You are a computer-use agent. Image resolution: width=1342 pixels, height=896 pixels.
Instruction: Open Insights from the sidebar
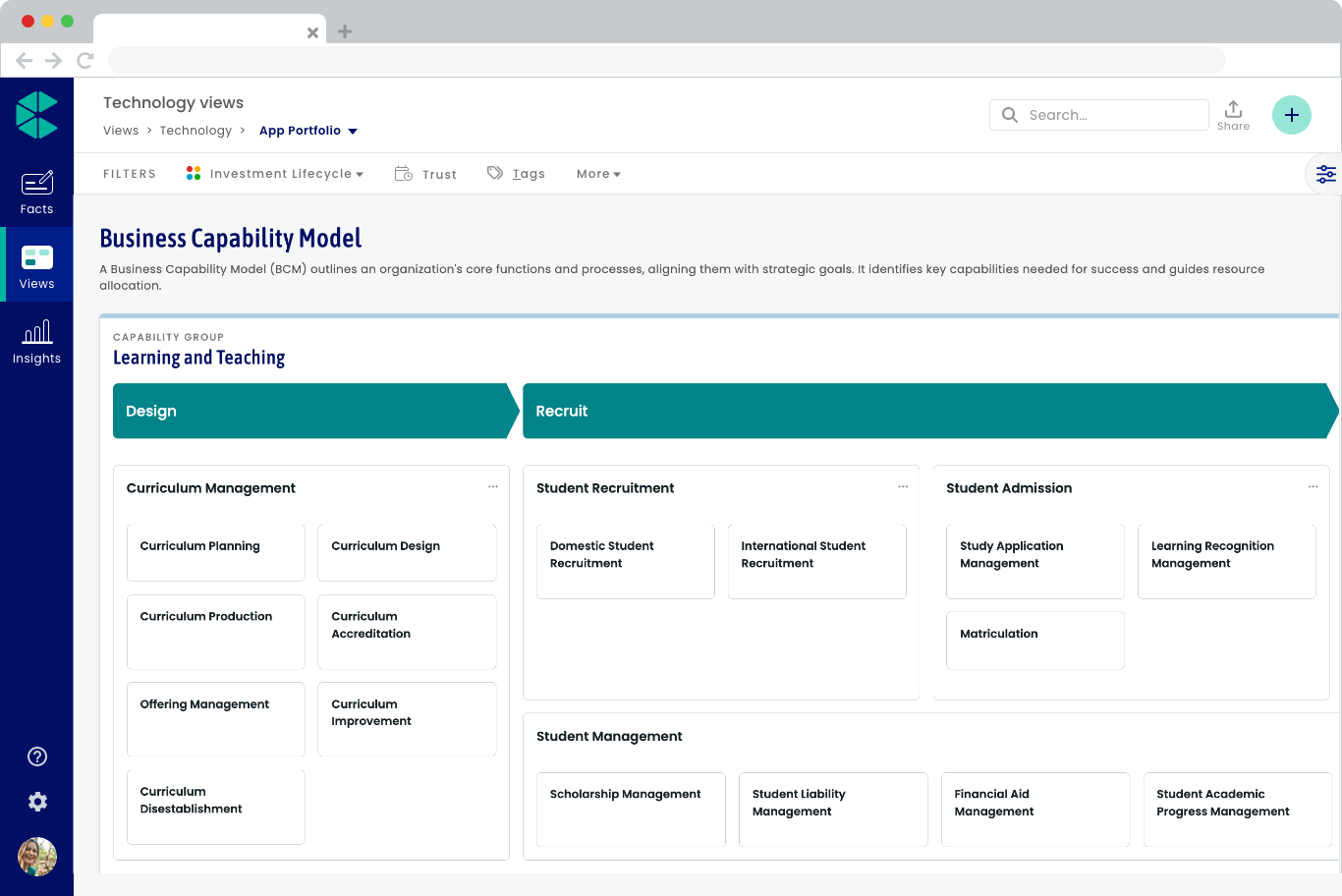36,342
